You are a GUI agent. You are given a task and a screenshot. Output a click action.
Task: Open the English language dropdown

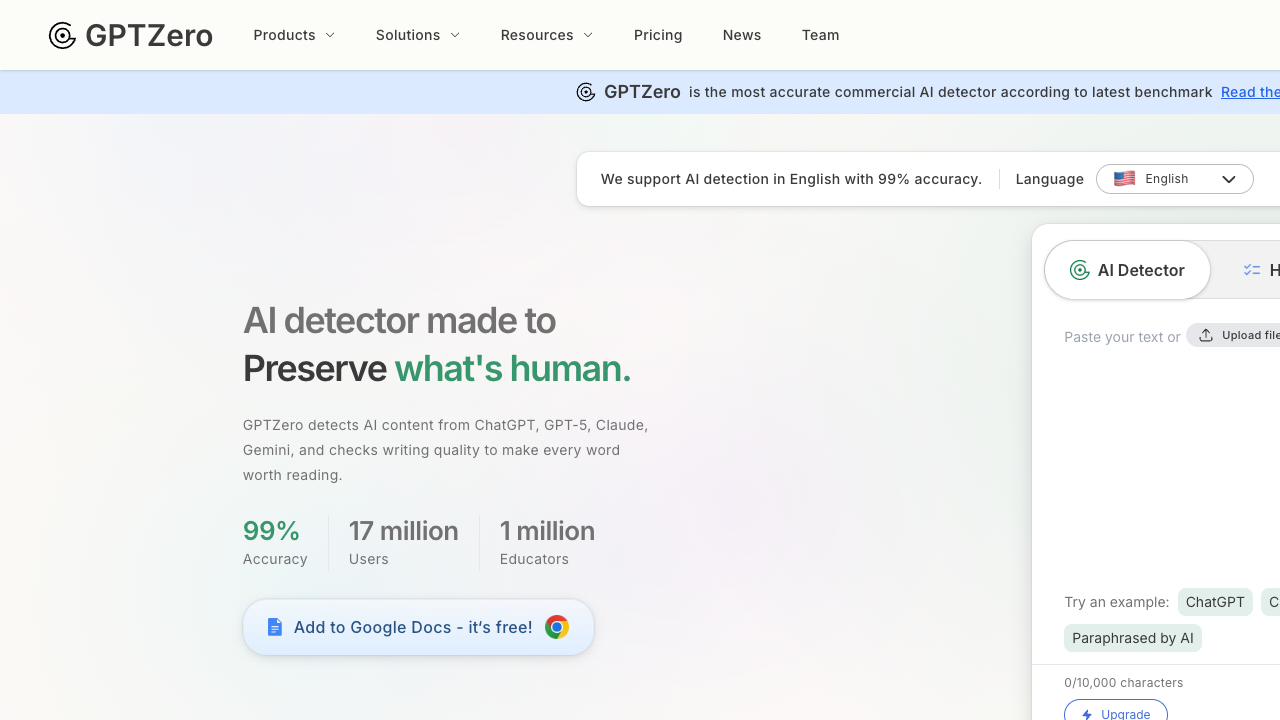(x=1175, y=179)
